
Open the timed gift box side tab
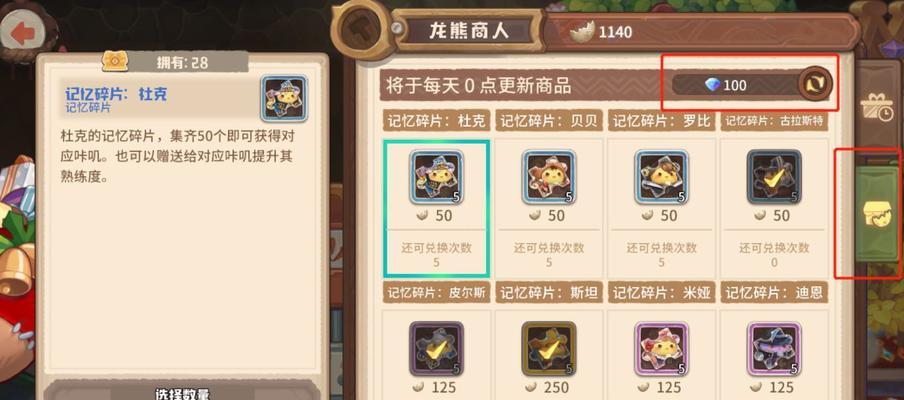(x=876, y=109)
